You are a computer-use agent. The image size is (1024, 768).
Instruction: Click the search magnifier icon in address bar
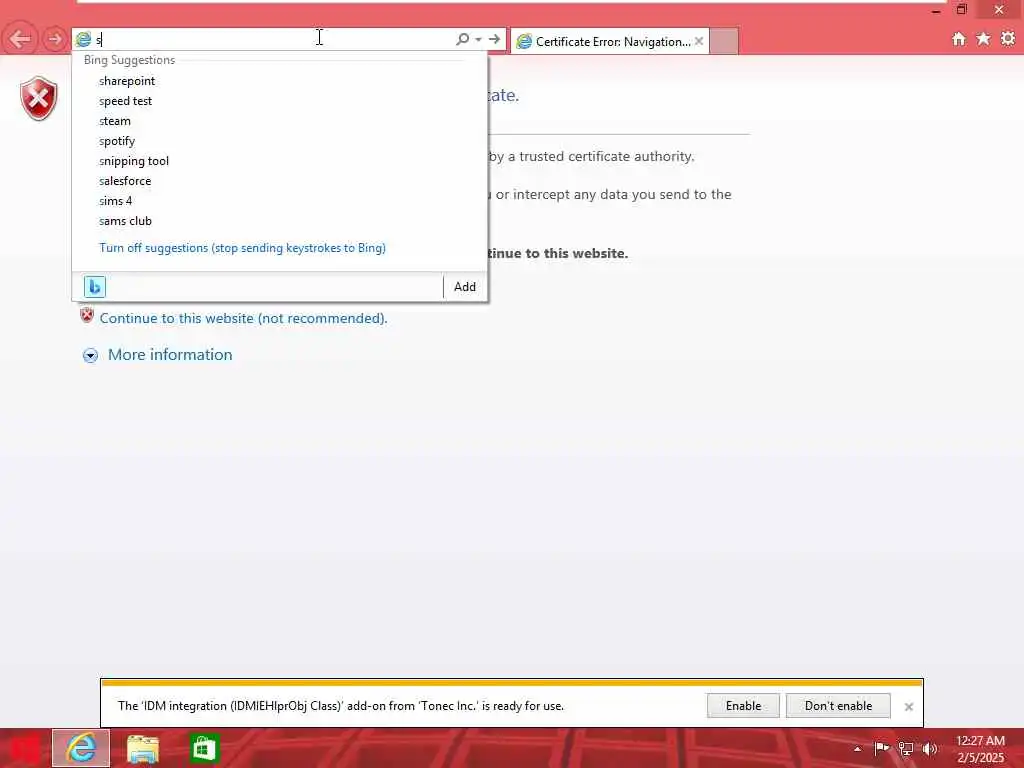(462, 39)
